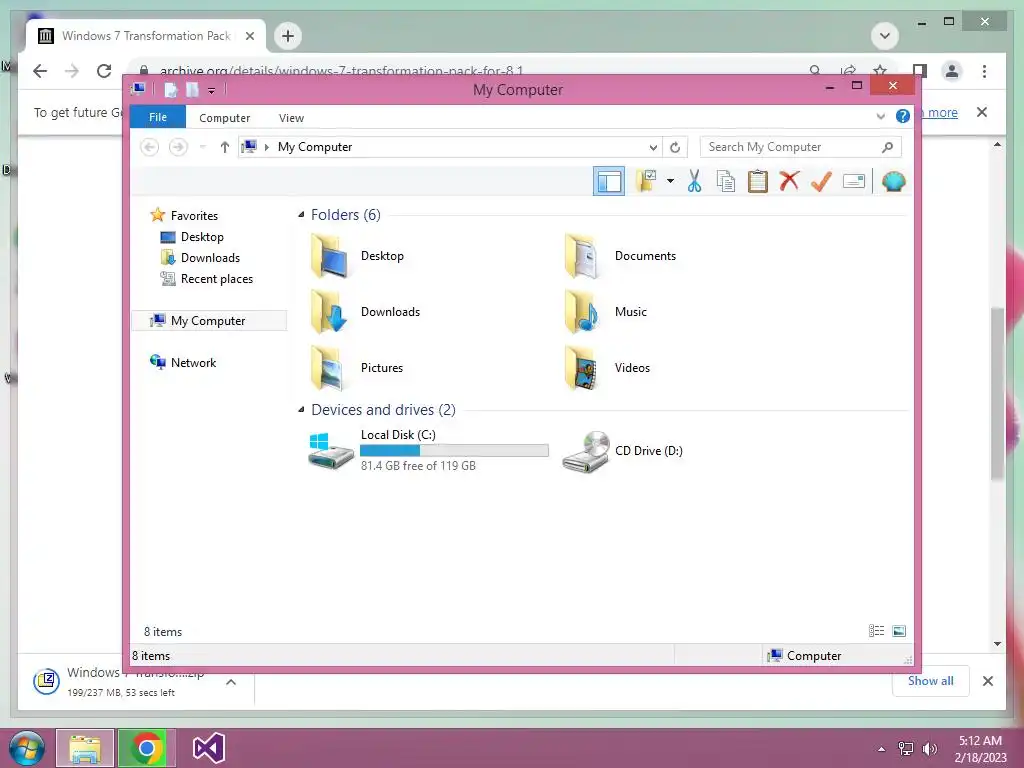Viewport: 1024px width, 768px height.
Task: Select the Desktop folder icon
Action: [329, 256]
